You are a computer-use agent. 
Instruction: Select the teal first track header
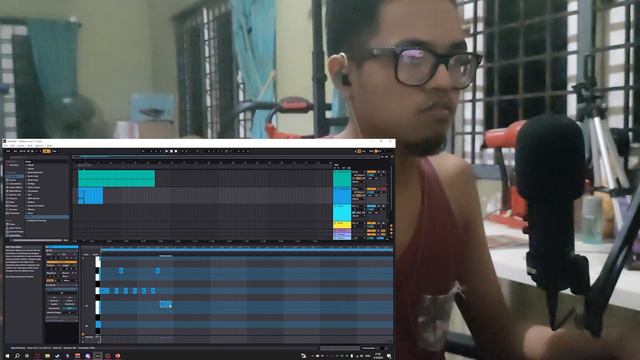342,178
